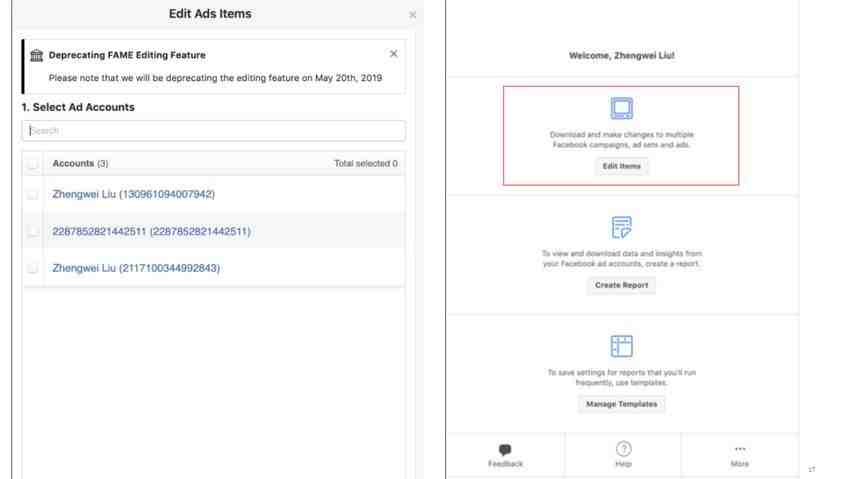Click the 1. Select Ad Accounts heading
This screenshot has width=854, height=479.
pos(78,107)
